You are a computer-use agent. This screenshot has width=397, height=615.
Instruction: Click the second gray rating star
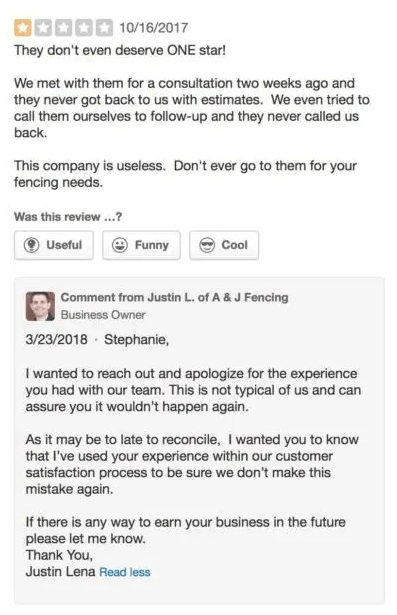(x=43, y=28)
